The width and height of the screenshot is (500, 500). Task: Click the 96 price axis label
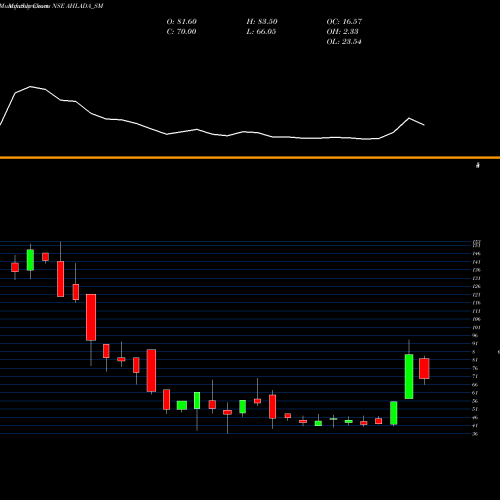coord(475,336)
